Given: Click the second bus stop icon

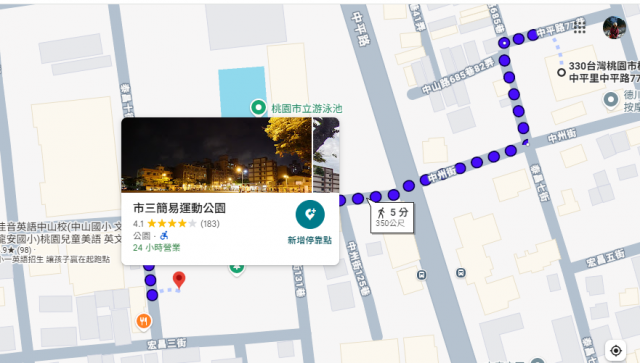Looking at the screenshot, I should (461, 272).
